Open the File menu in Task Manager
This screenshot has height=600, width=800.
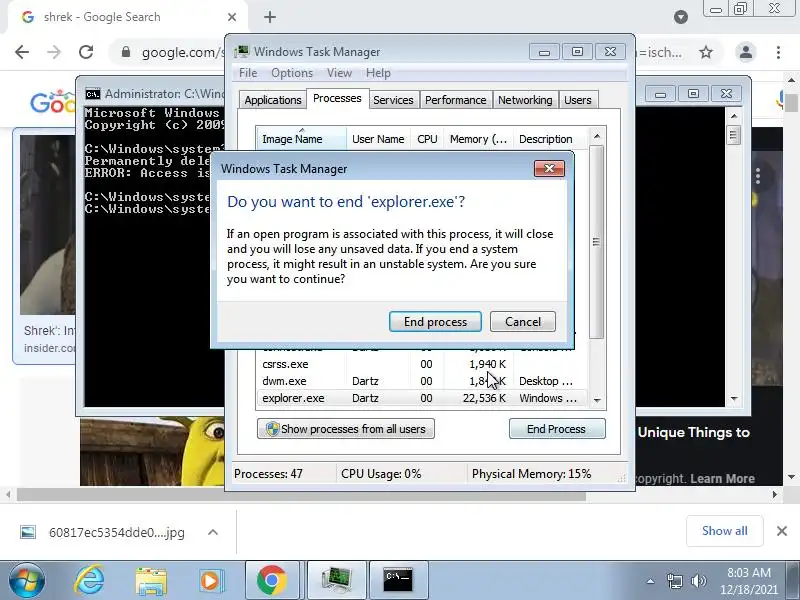click(x=248, y=73)
